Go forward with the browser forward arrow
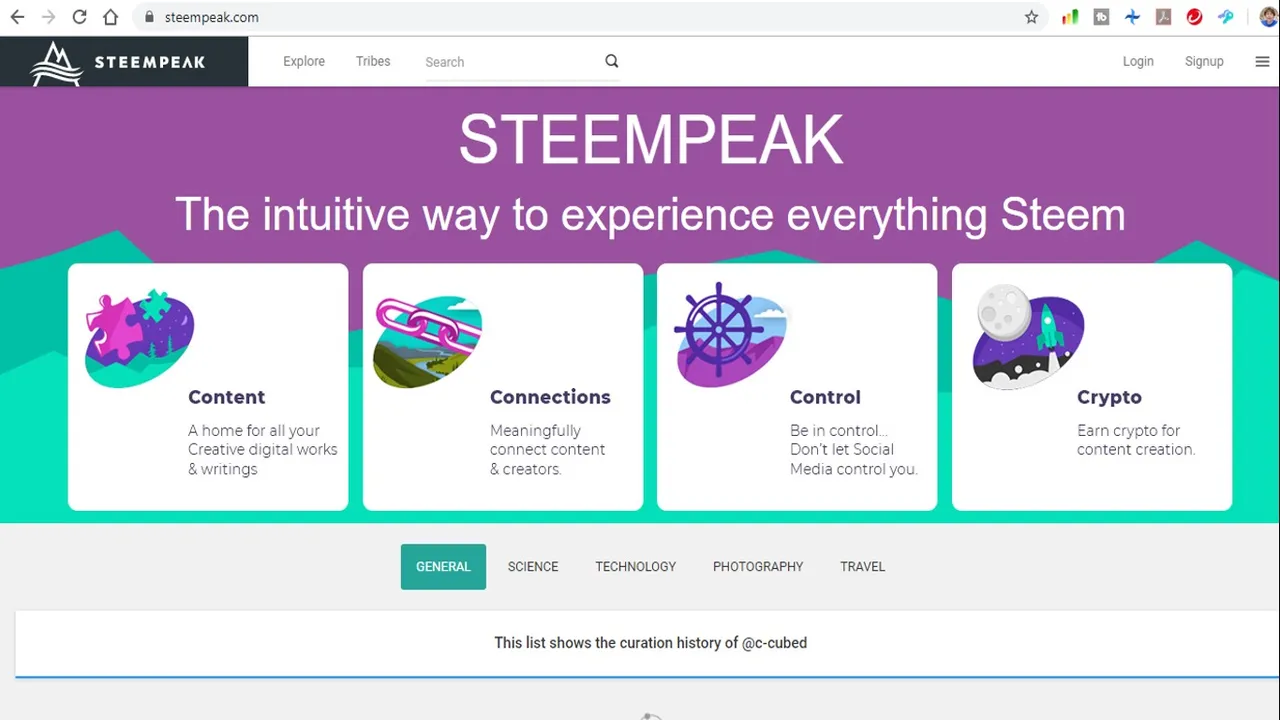The height and width of the screenshot is (720, 1280). pyautogui.click(x=48, y=17)
